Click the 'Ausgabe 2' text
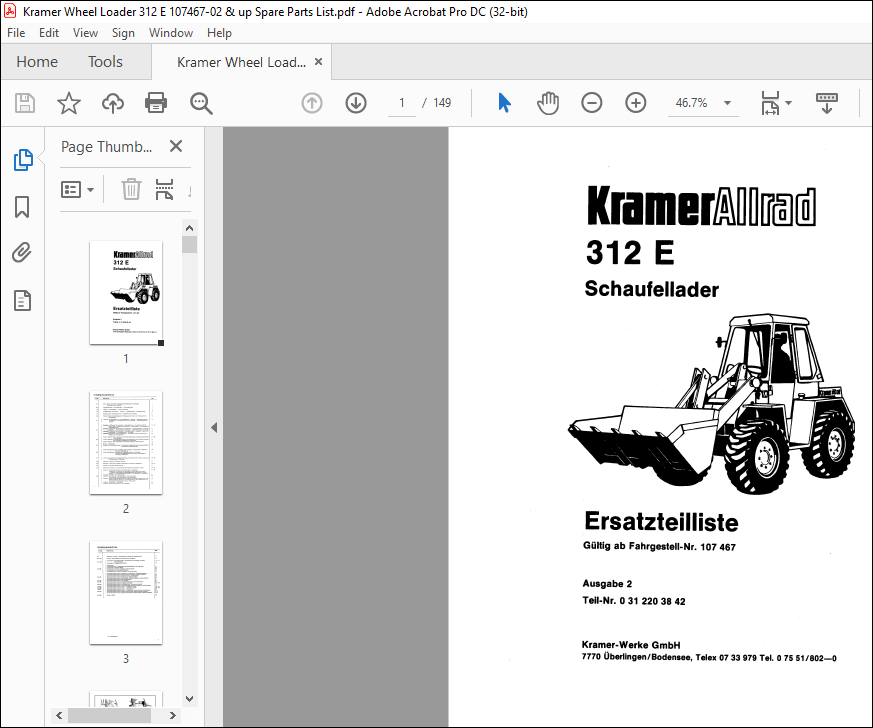 coord(607,584)
